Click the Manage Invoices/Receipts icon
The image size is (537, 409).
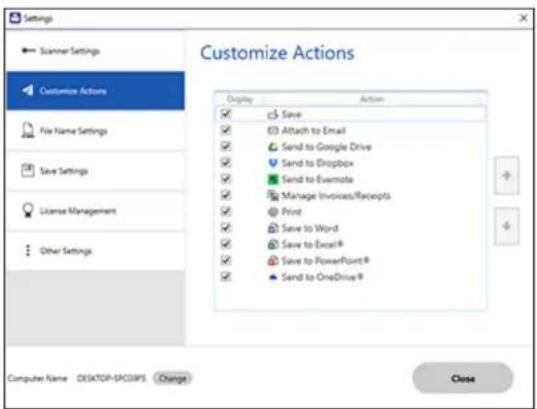(273, 196)
